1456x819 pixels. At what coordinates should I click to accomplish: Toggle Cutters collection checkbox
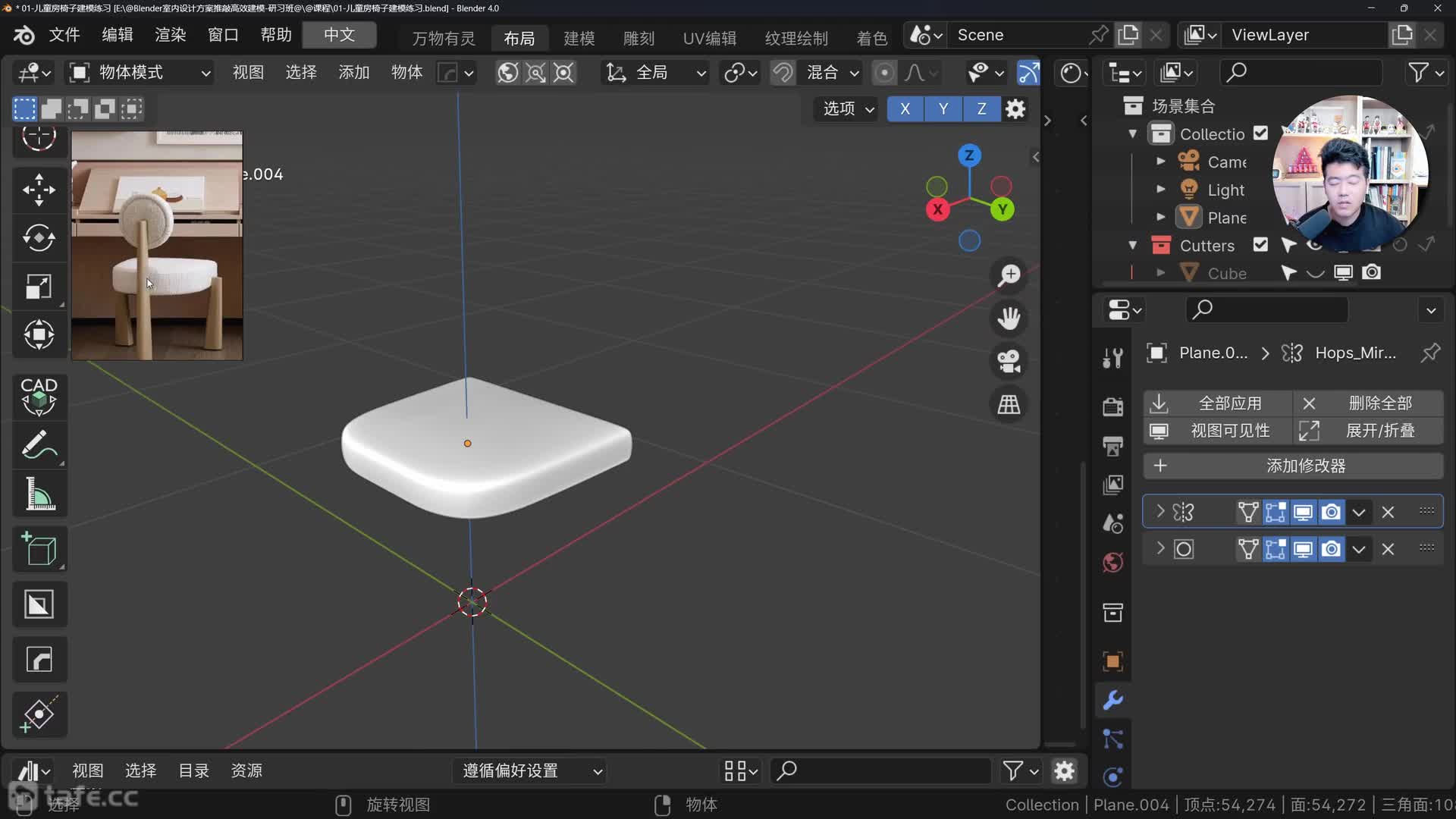[x=1260, y=245]
